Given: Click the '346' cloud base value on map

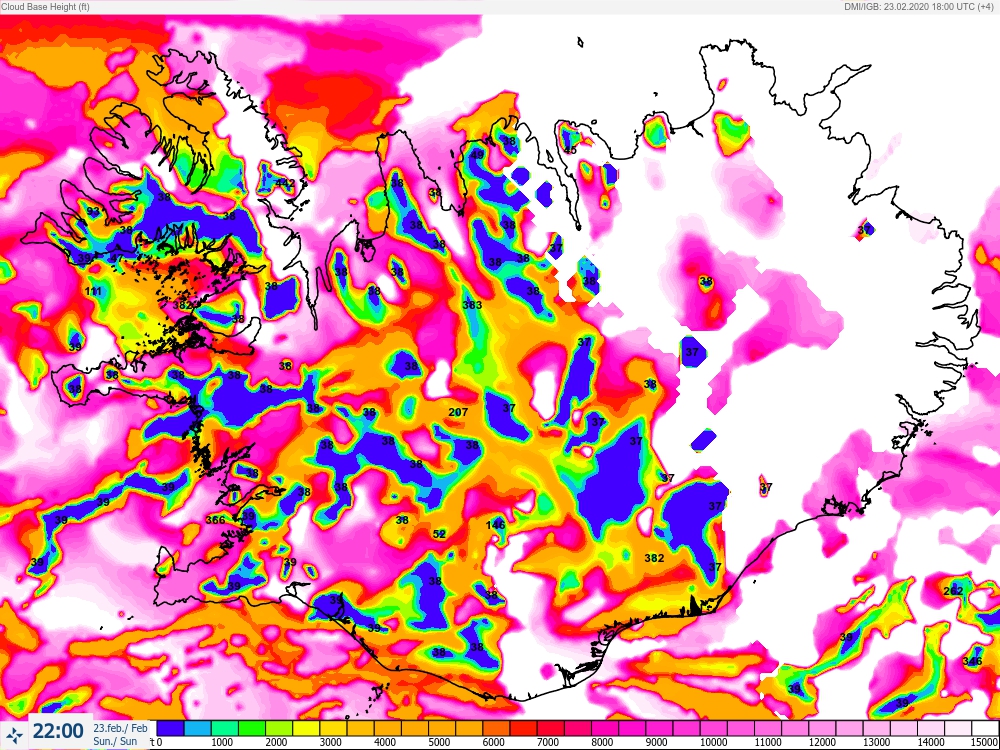Looking at the screenshot, I should pos(973,661).
